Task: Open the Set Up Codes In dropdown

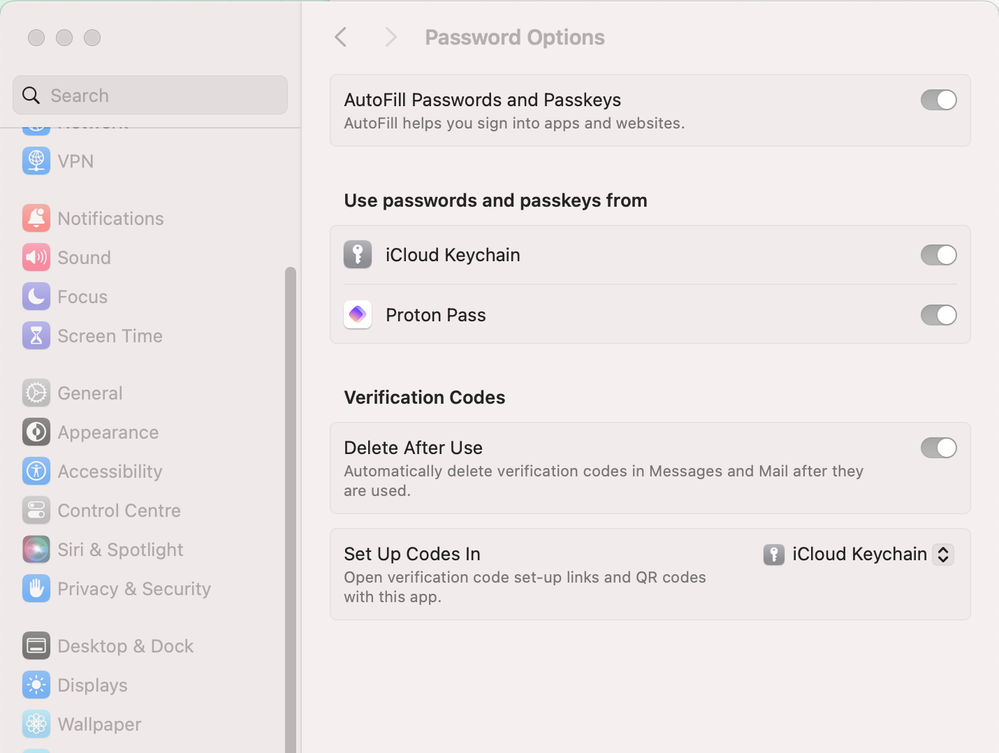Action: (858, 554)
